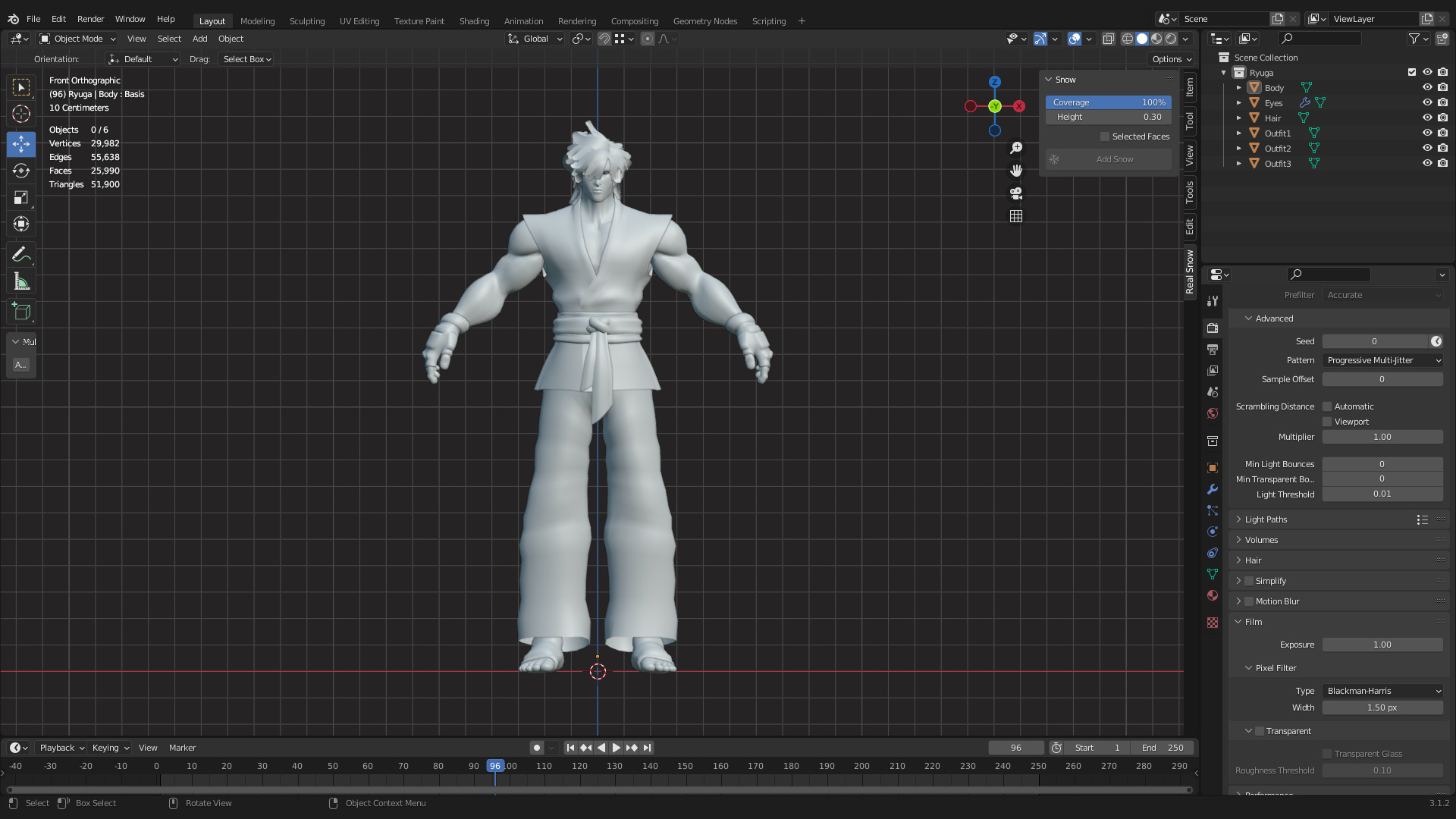This screenshot has width=1456, height=819.
Task: Click the zoom view magnifier icon
Action: coord(1016,148)
